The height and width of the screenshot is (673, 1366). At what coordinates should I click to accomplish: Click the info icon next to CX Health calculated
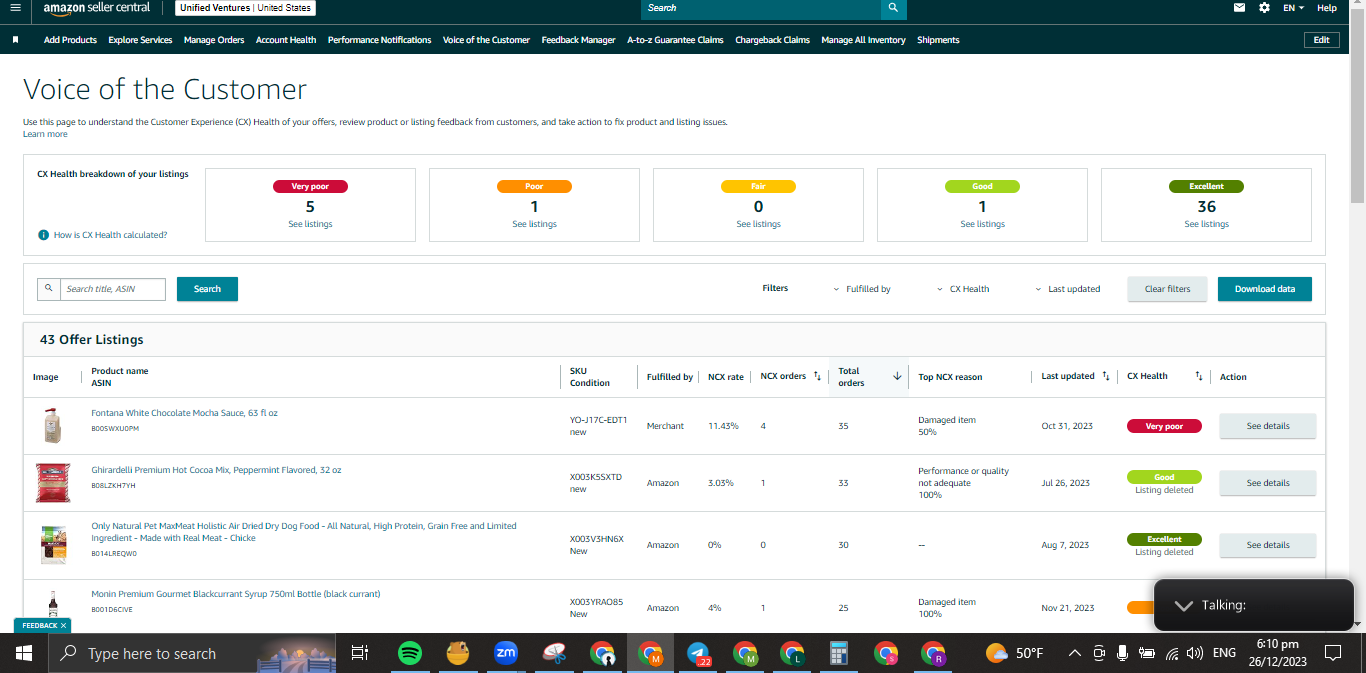point(43,235)
